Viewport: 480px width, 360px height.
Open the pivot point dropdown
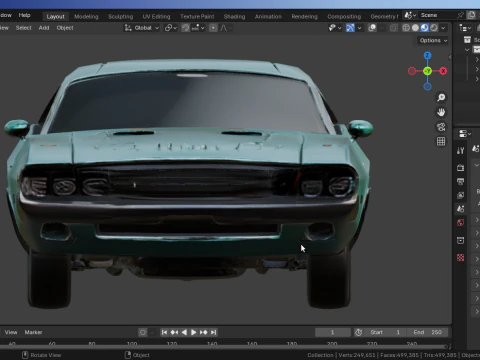(x=171, y=28)
